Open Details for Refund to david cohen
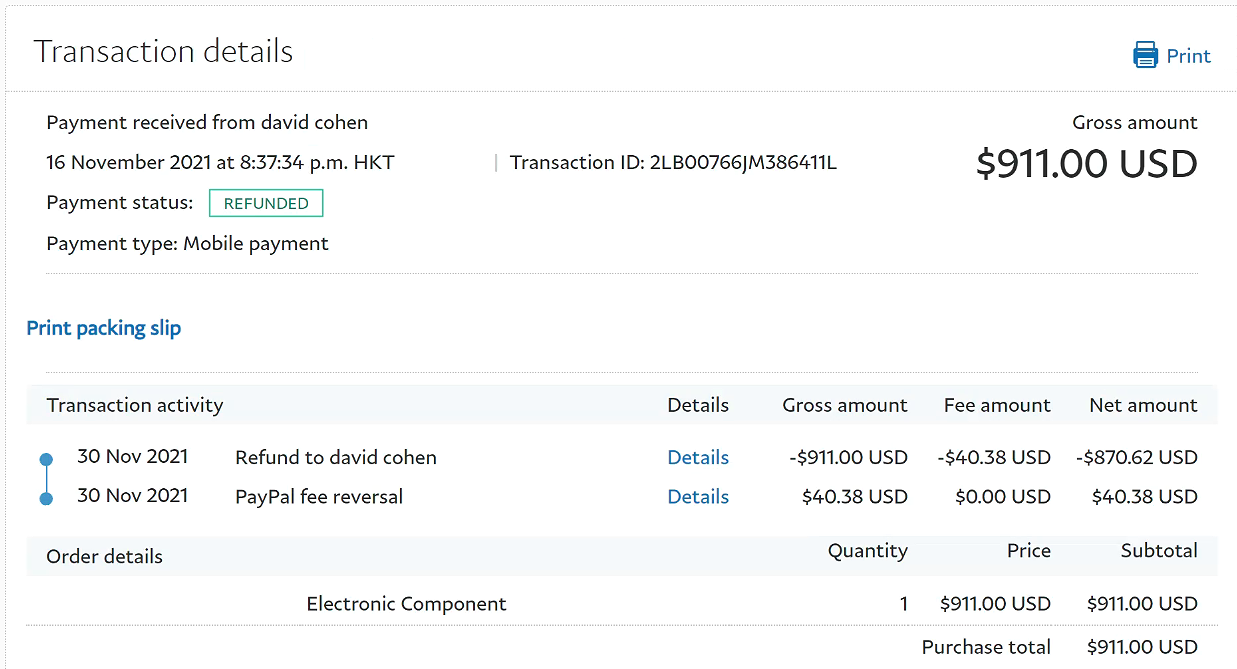Viewport: 1237px width, 669px height. (x=698, y=457)
